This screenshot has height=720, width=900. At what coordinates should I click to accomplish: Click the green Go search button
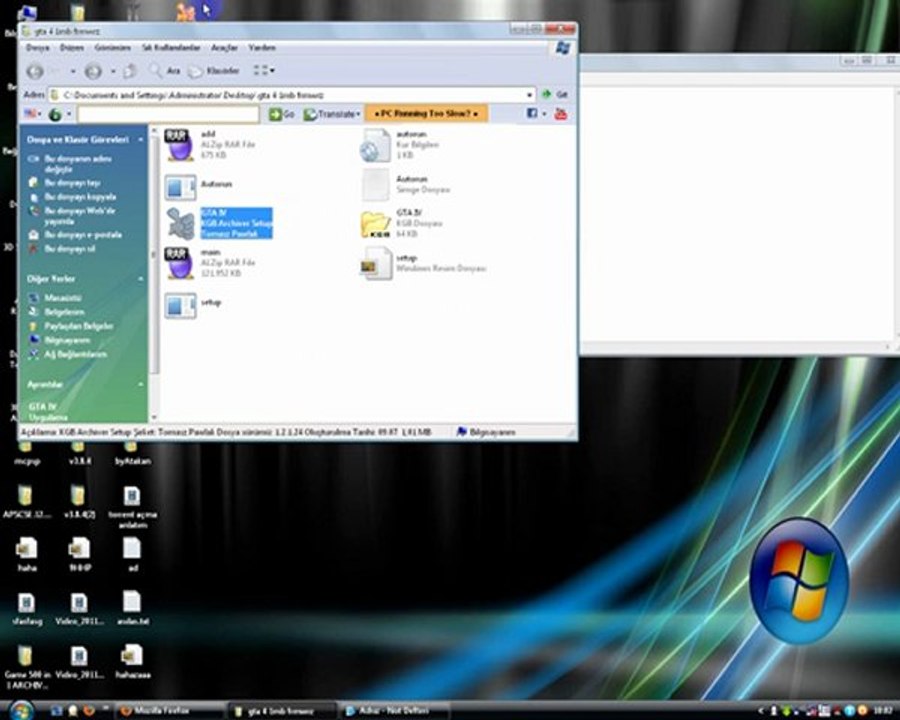(282, 114)
